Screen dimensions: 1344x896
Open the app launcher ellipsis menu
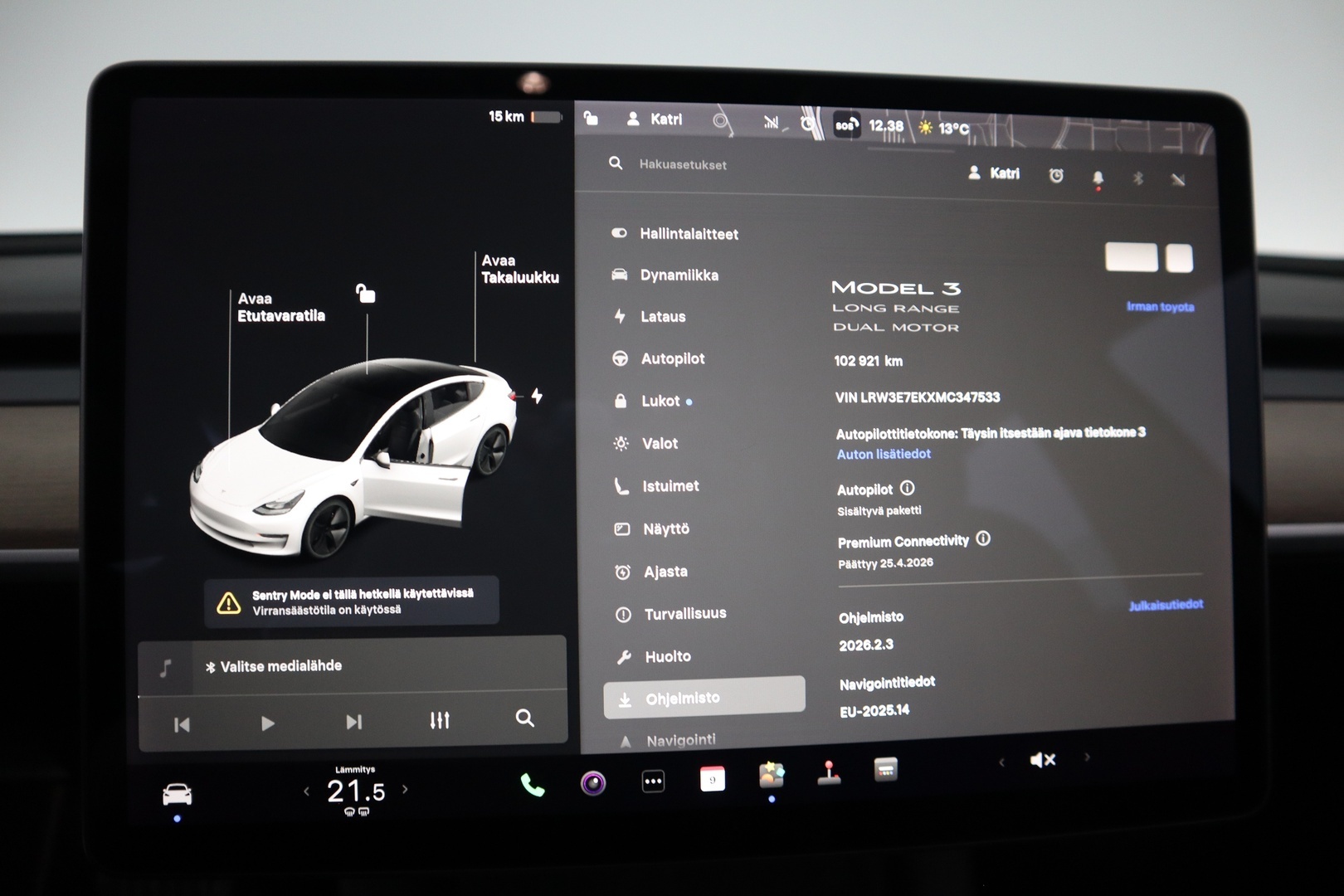tap(654, 780)
